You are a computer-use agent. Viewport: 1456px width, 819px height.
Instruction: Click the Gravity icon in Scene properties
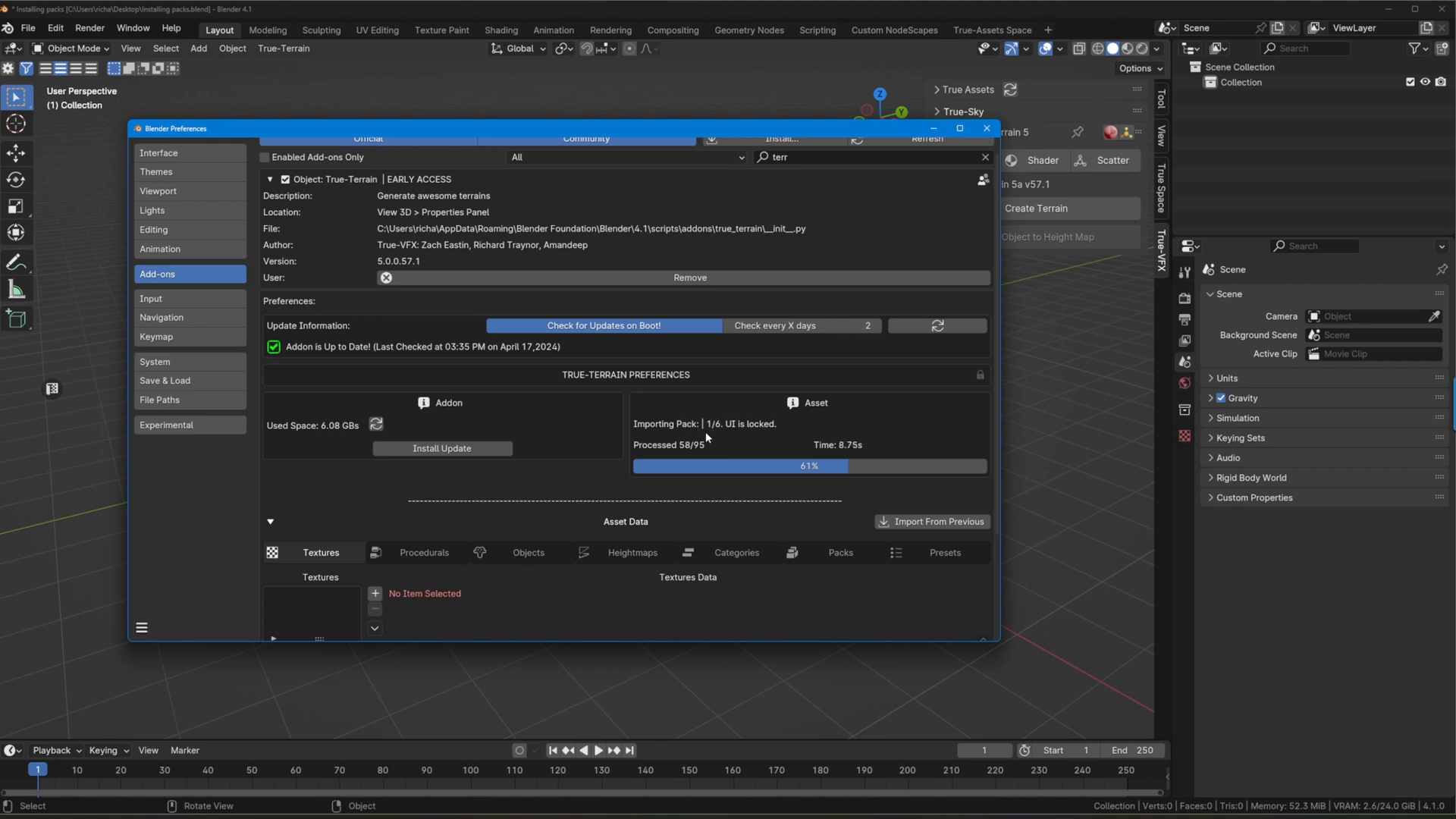click(1223, 398)
